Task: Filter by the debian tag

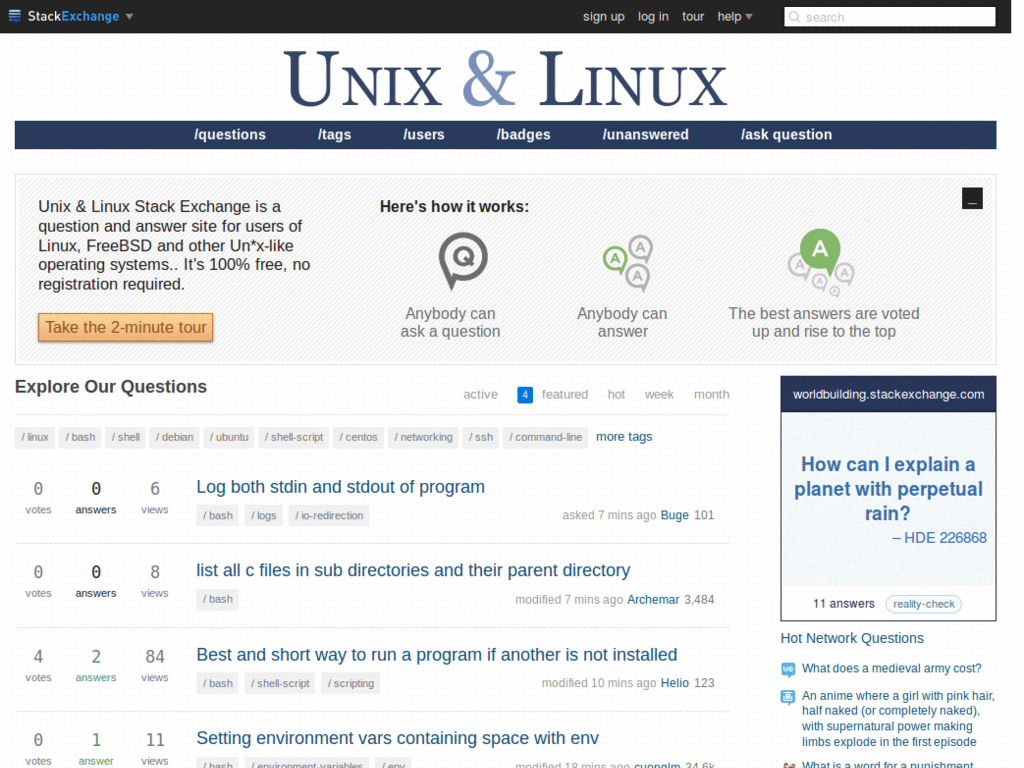Action: 174,437
